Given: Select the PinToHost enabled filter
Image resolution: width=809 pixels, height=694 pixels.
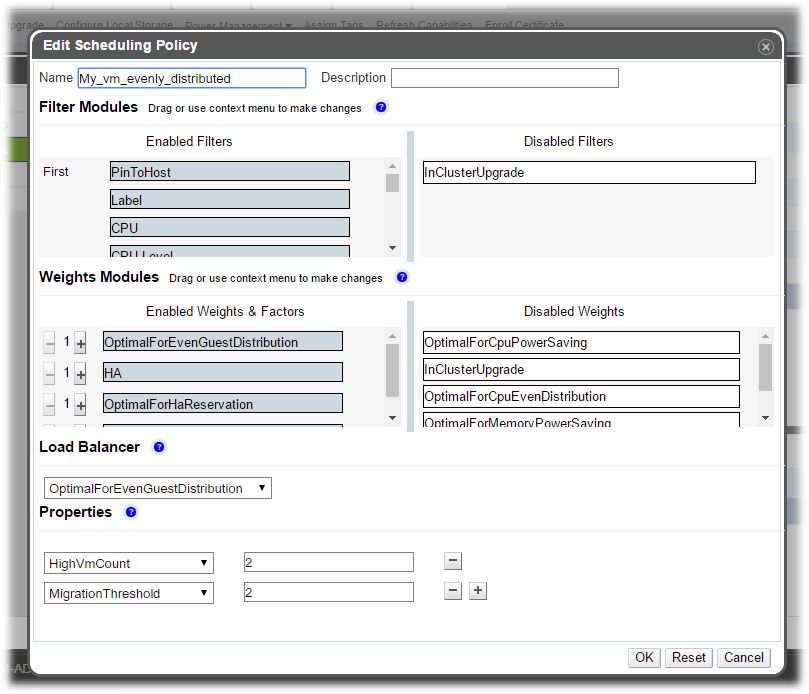Looking at the screenshot, I should [x=230, y=172].
